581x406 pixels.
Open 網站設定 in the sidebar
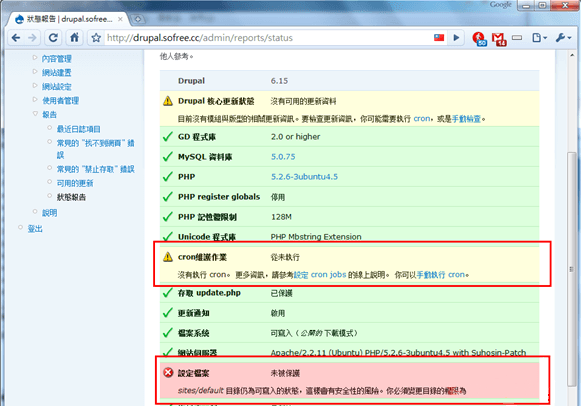[56, 87]
